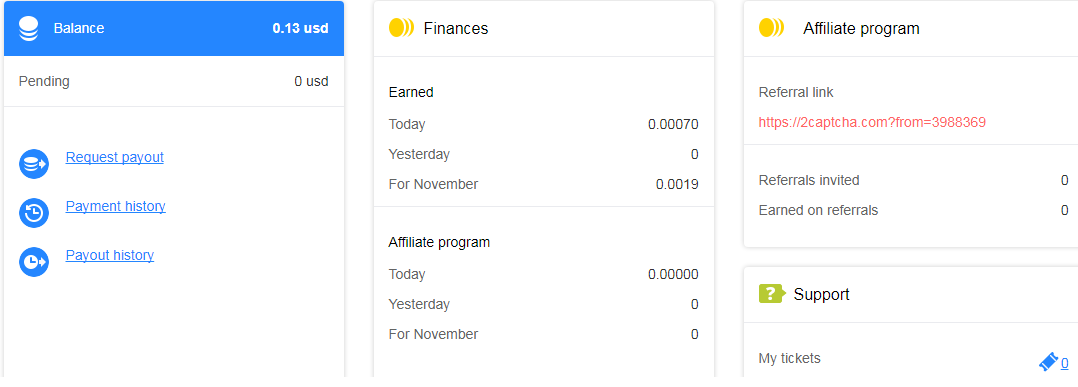Click Today's earned value 0.00070

click(673, 124)
